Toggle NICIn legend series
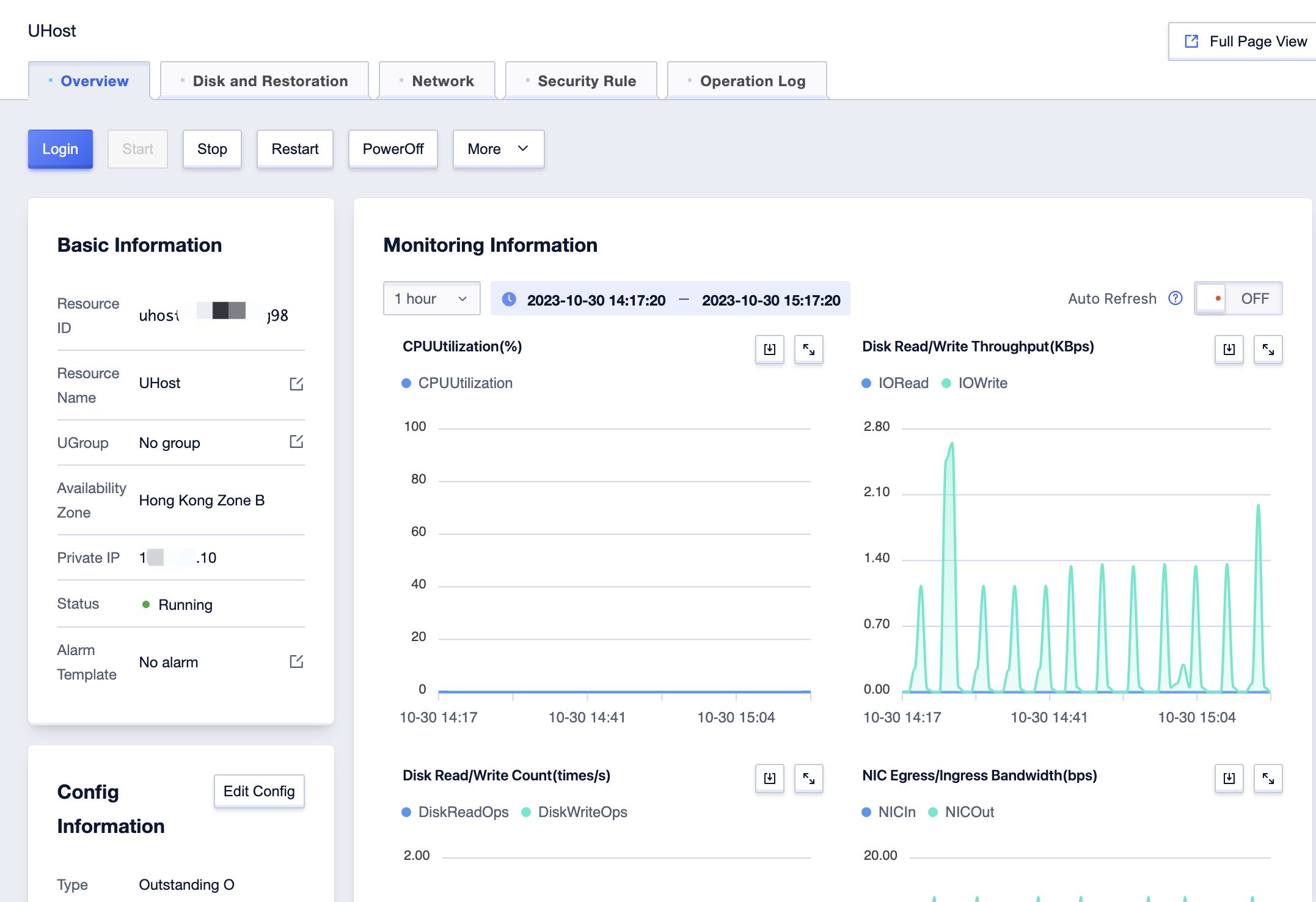Screen dimensions: 1316x902 (888, 812)
